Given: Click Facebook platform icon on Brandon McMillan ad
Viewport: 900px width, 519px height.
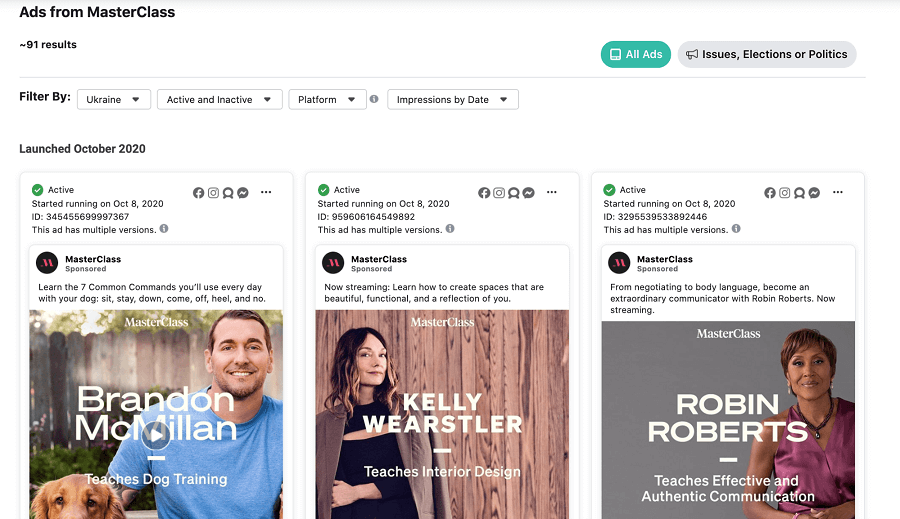Looking at the screenshot, I should (x=199, y=193).
